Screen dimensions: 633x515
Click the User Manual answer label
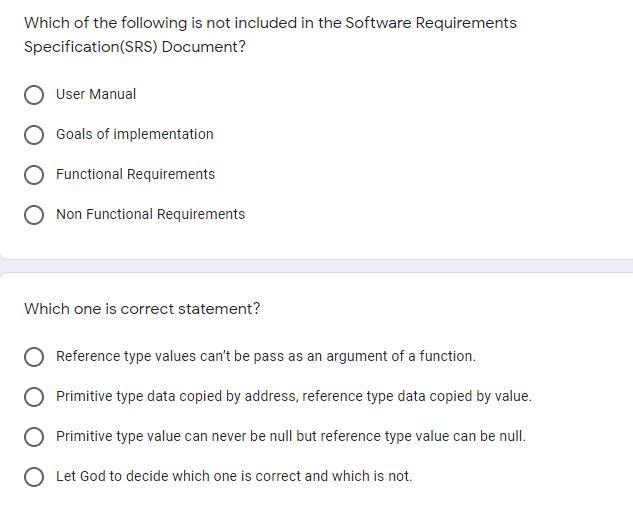(x=96, y=94)
